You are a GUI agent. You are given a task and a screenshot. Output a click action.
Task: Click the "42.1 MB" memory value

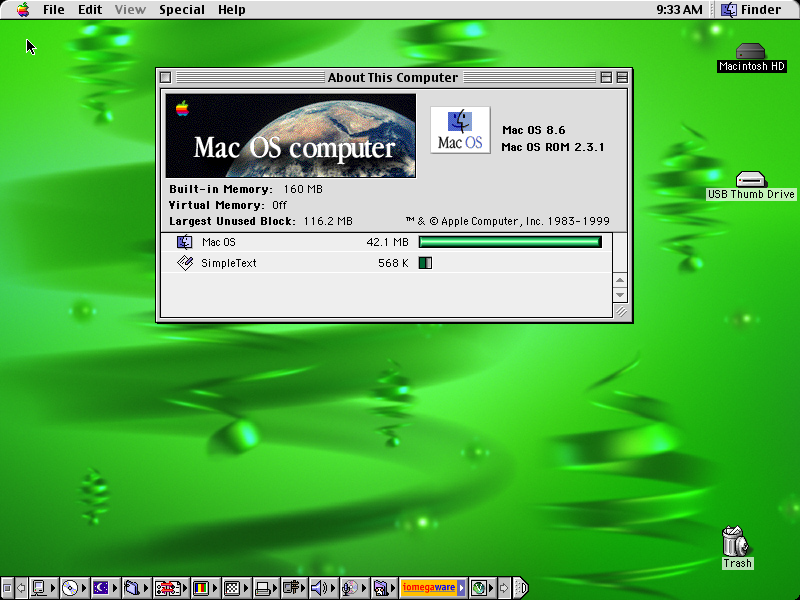coord(387,242)
